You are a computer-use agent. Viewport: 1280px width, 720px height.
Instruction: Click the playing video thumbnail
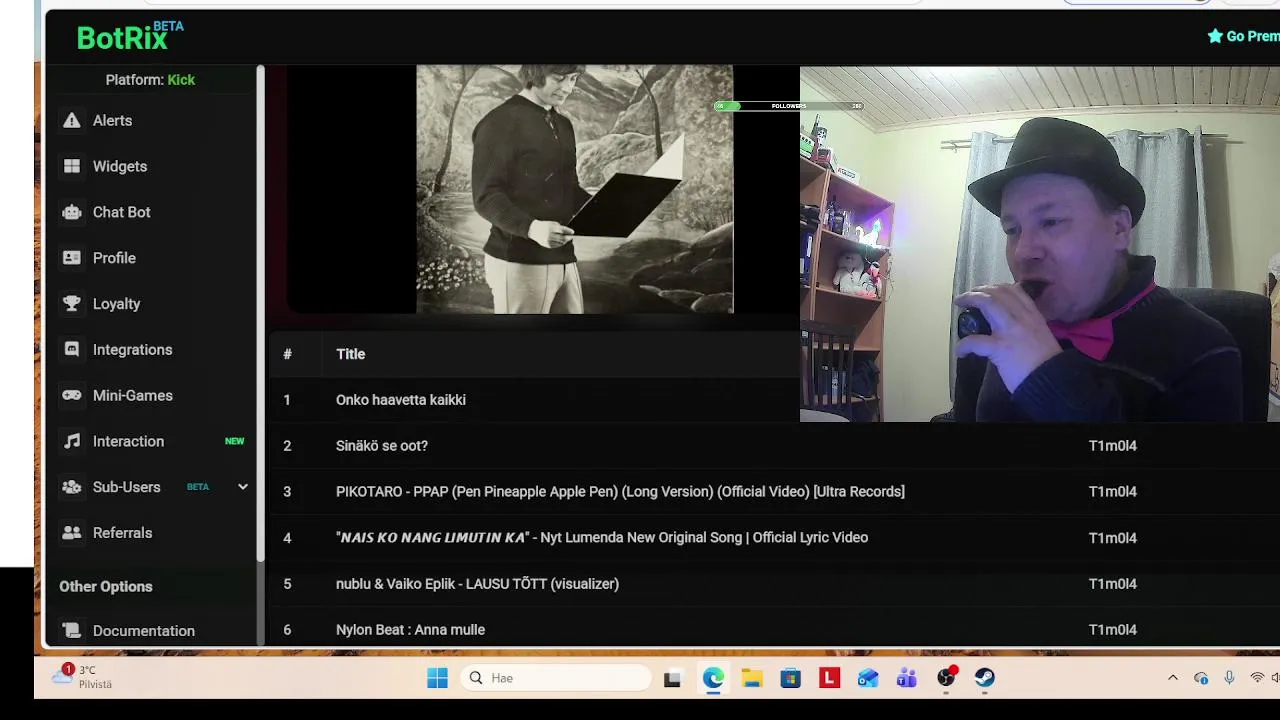574,190
